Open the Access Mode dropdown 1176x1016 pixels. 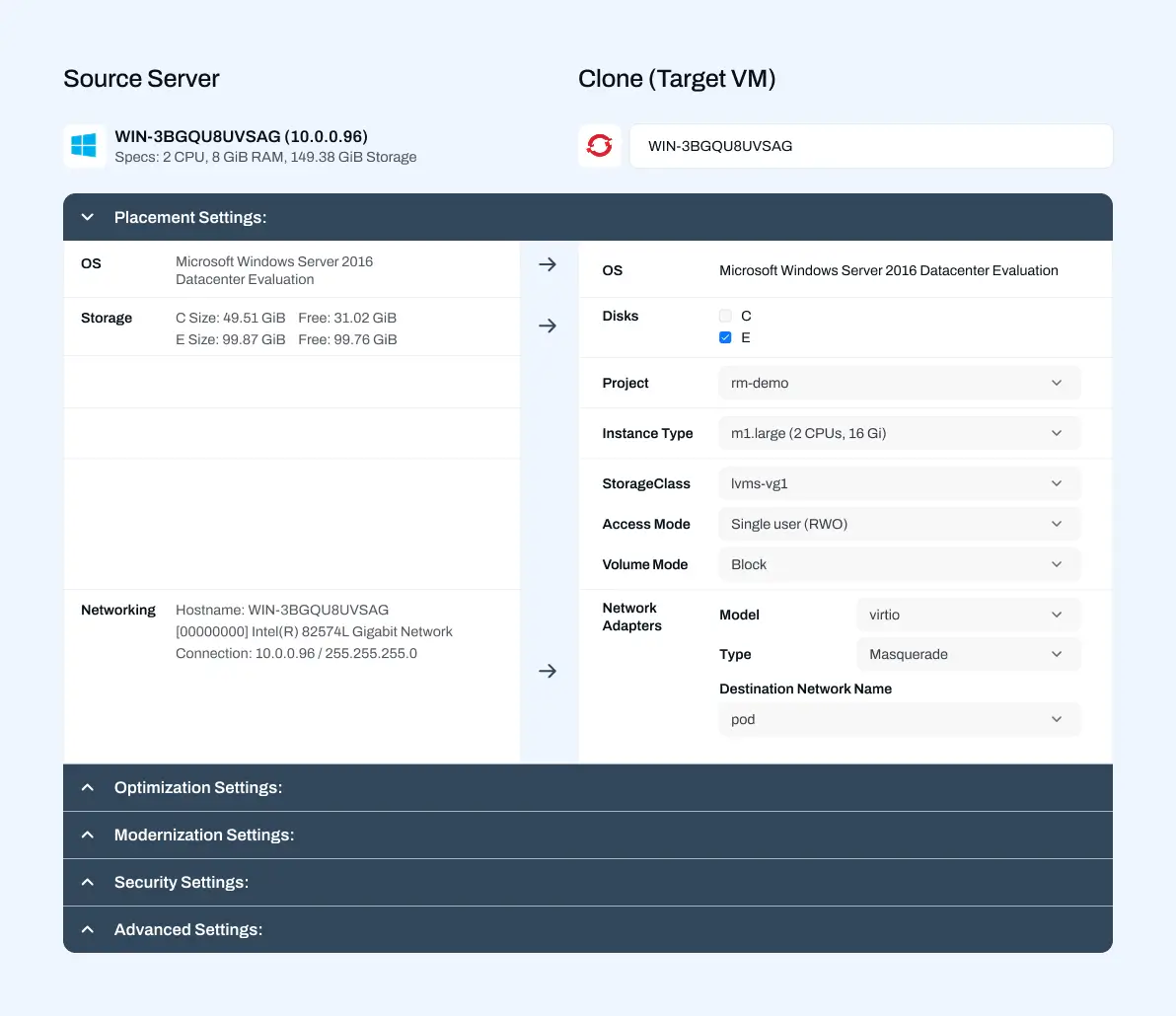point(899,524)
